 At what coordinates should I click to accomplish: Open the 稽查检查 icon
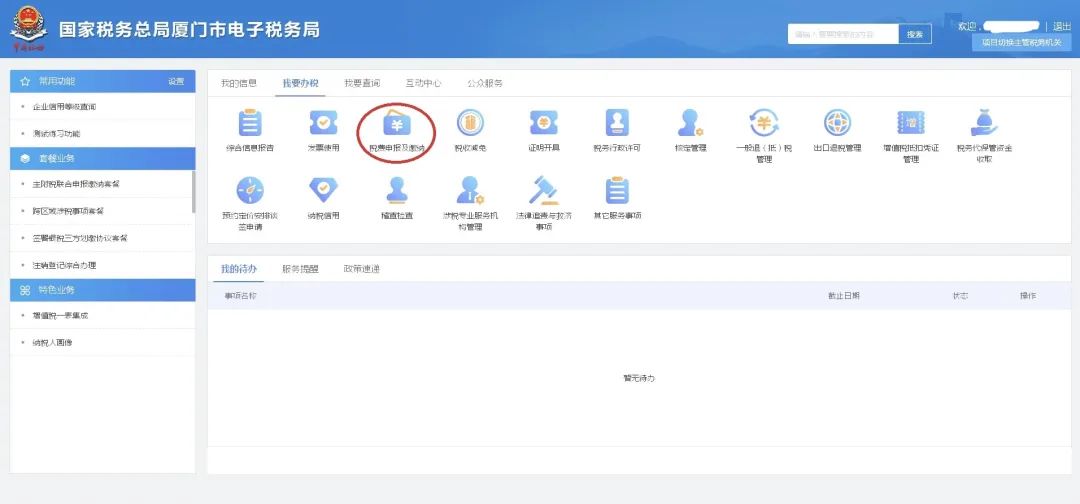tap(397, 191)
